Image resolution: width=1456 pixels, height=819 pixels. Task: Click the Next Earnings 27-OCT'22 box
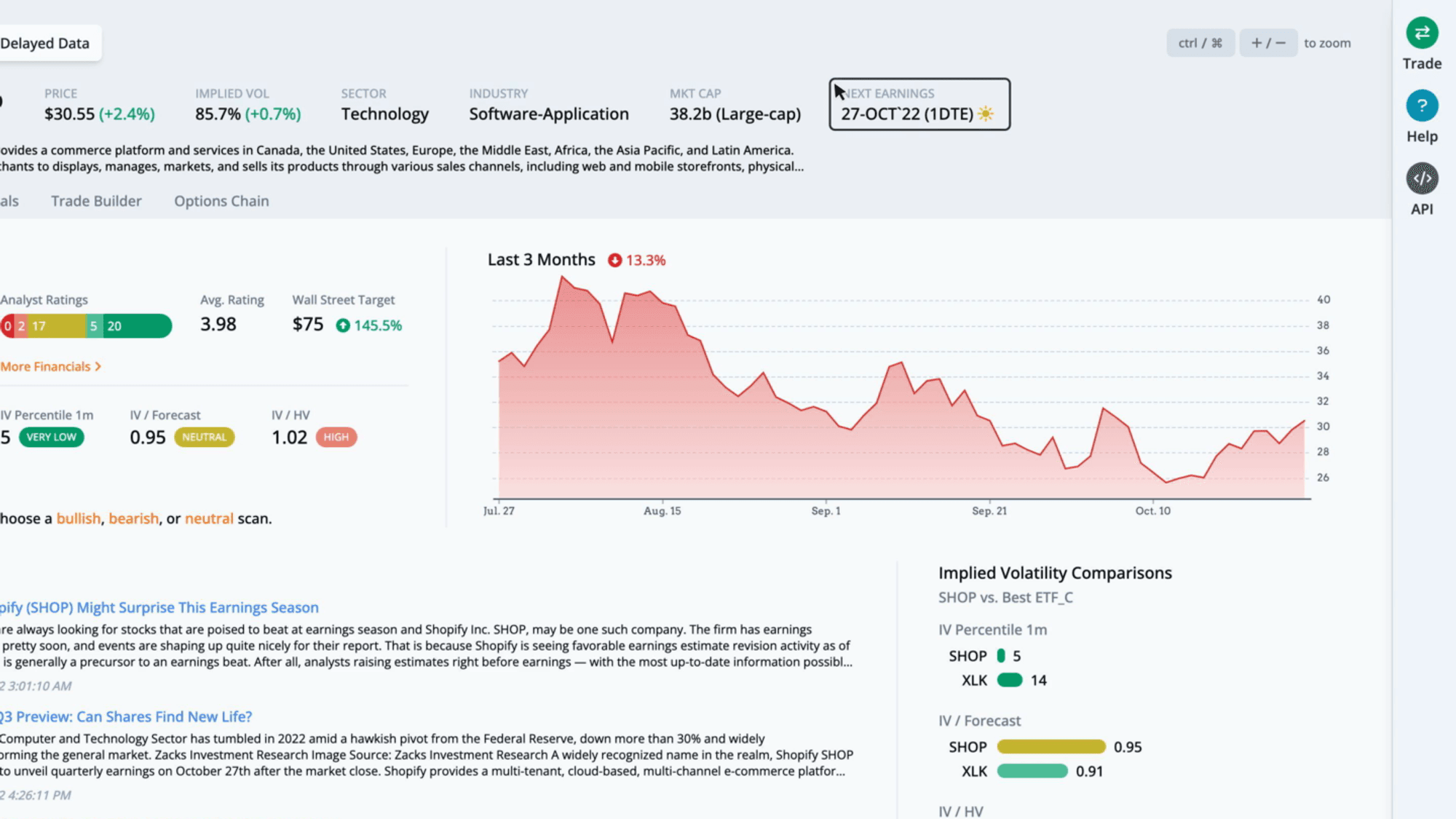click(x=919, y=104)
